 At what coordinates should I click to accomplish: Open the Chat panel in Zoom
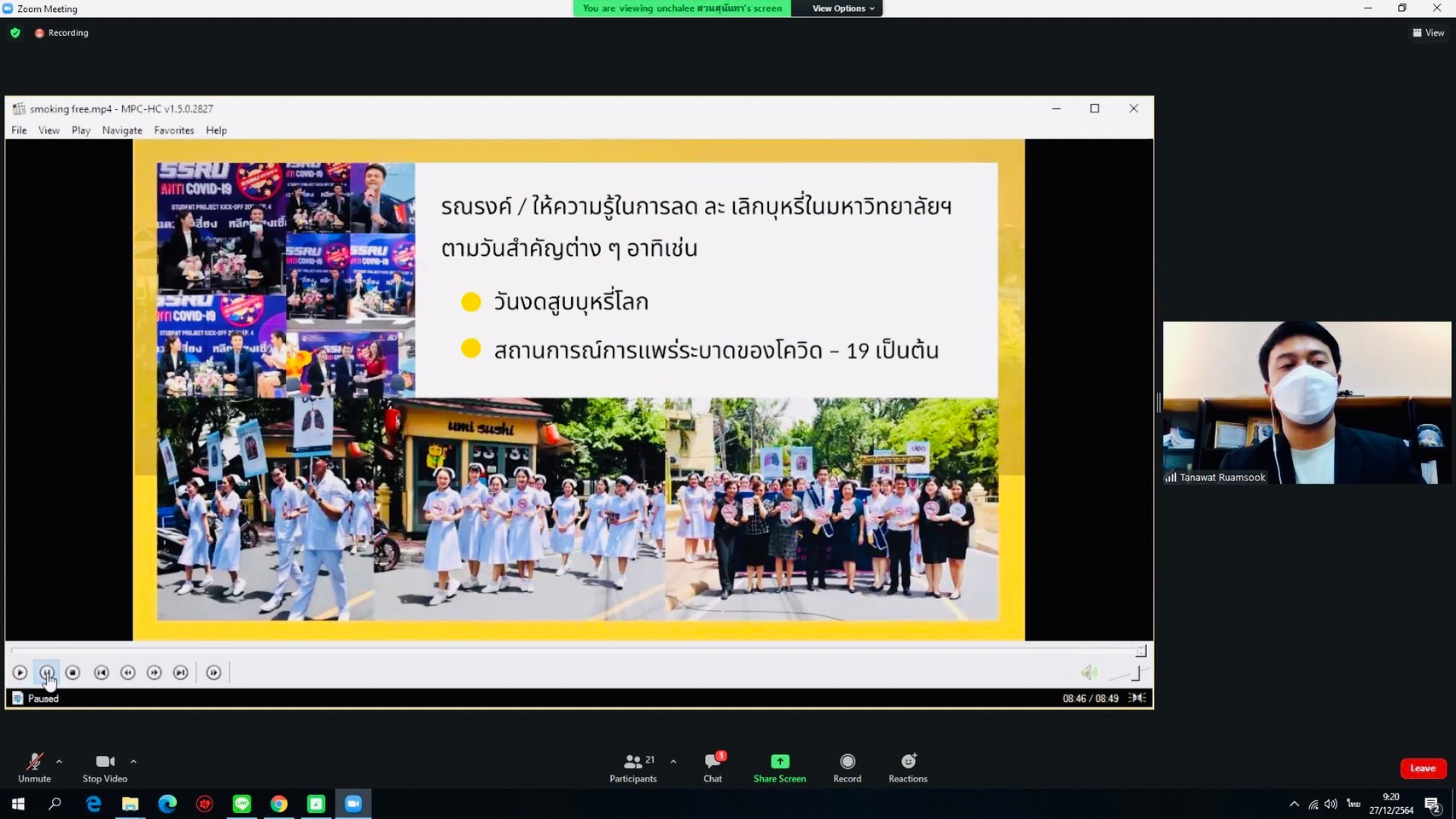click(713, 767)
